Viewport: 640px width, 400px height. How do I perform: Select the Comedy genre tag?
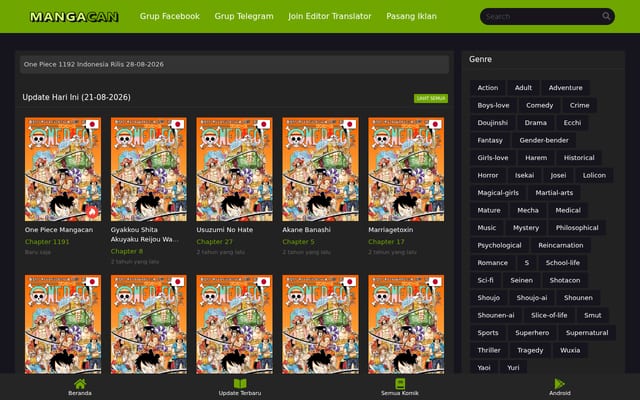(x=540, y=105)
